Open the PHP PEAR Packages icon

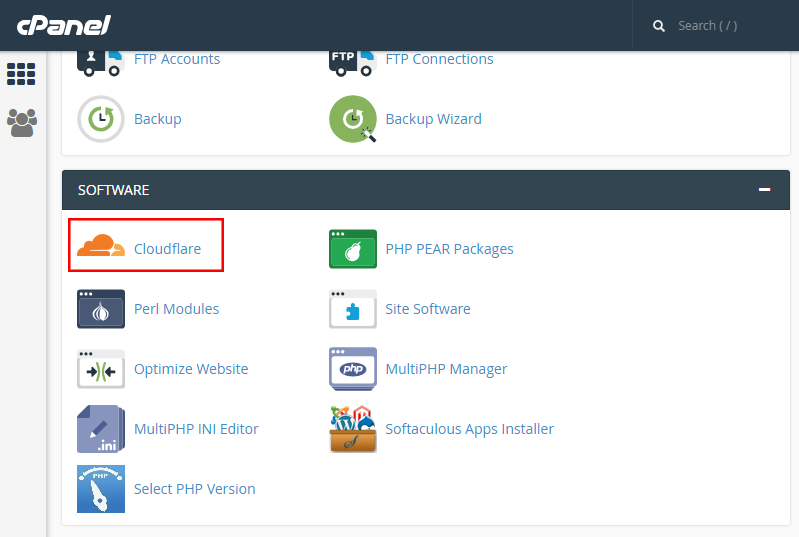pos(352,249)
